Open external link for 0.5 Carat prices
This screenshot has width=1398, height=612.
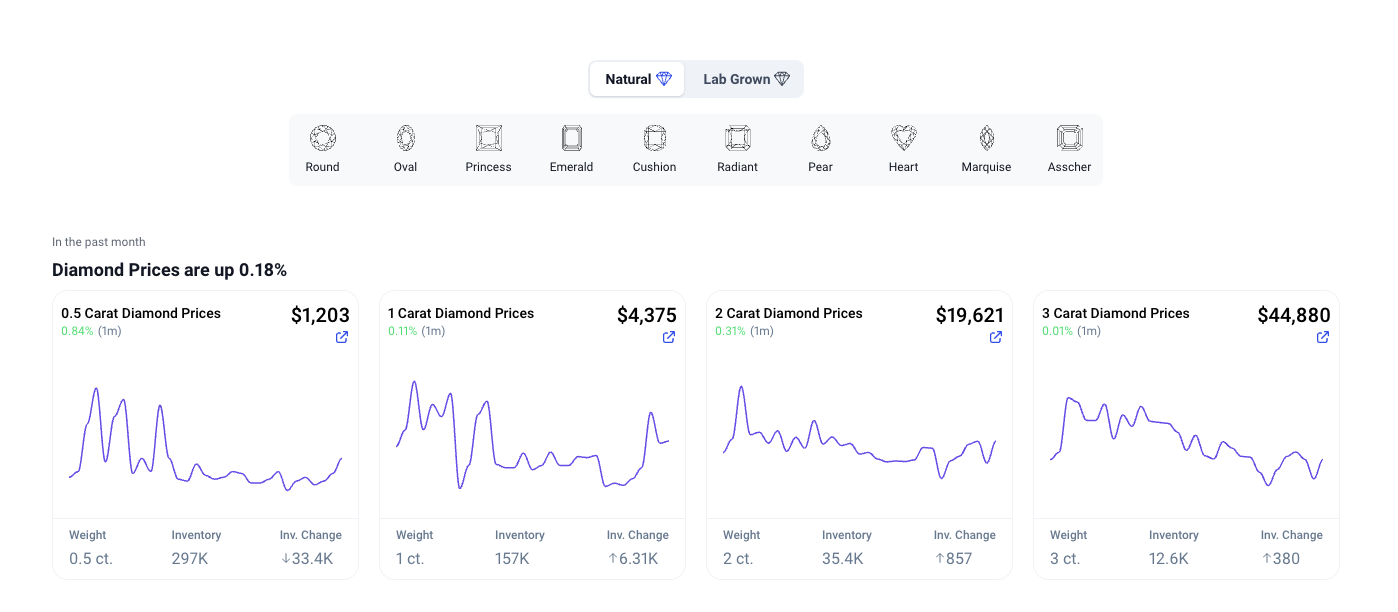click(x=342, y=337)
